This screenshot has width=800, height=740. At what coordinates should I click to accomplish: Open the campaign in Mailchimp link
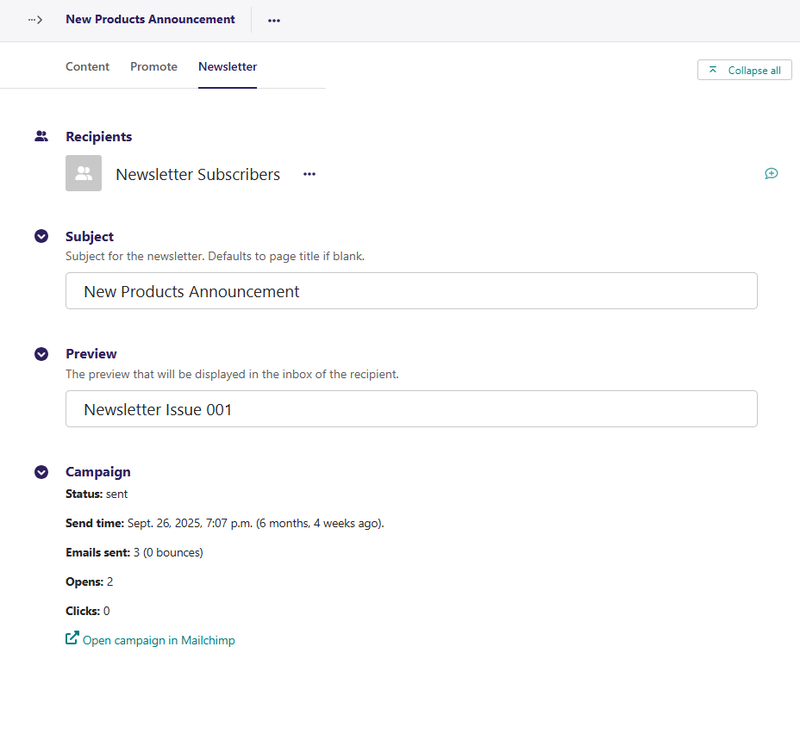pos(158,640)
